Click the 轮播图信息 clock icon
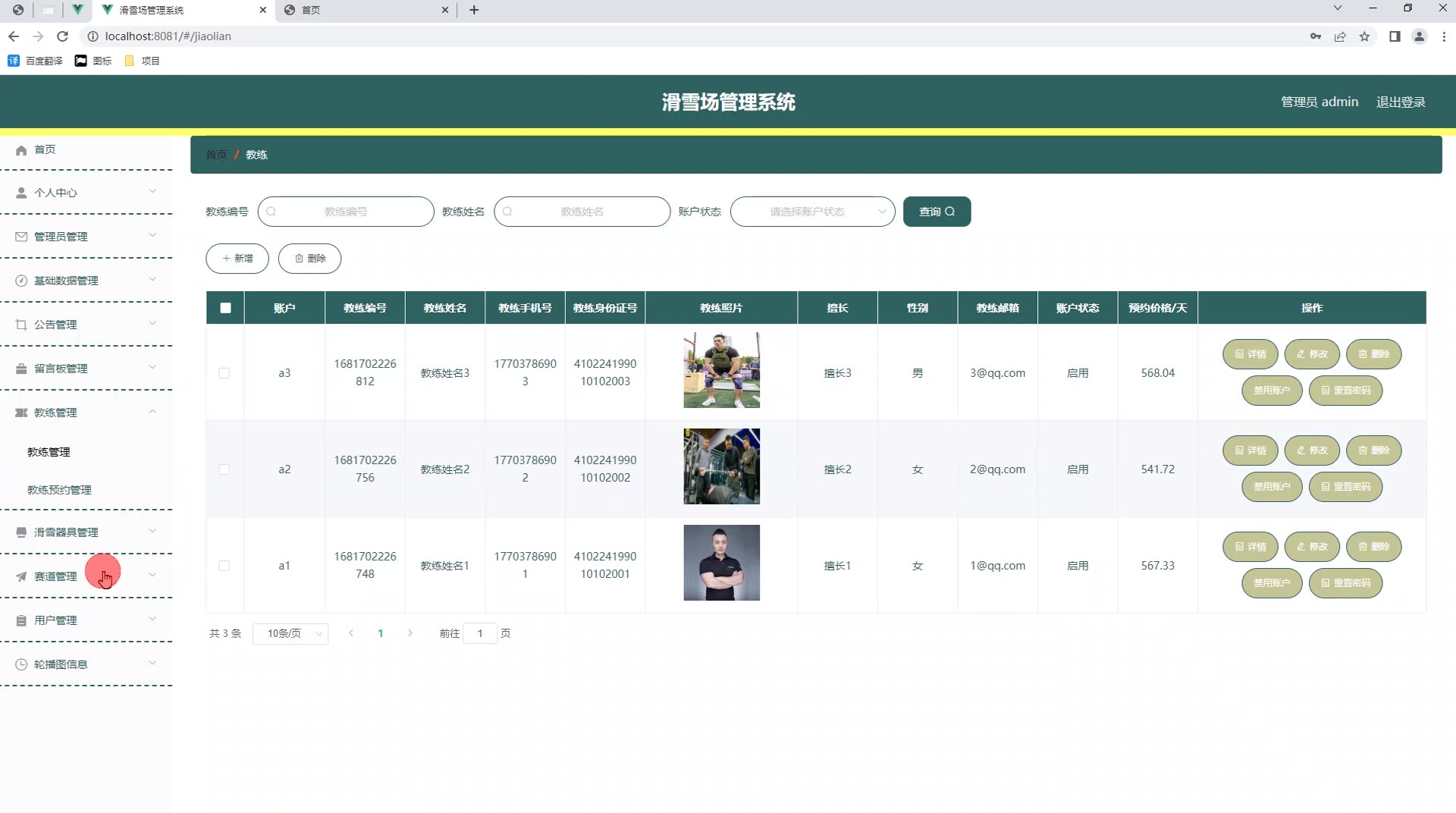This screenshot has height=813, width=1456. [x=21, y=664]
